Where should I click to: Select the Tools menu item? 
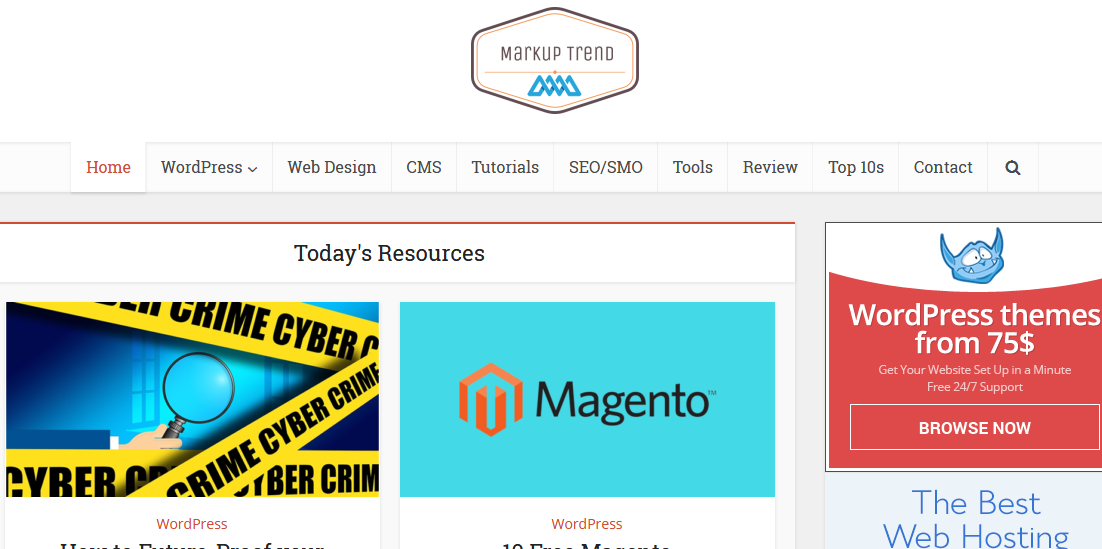tap(692, 167)
